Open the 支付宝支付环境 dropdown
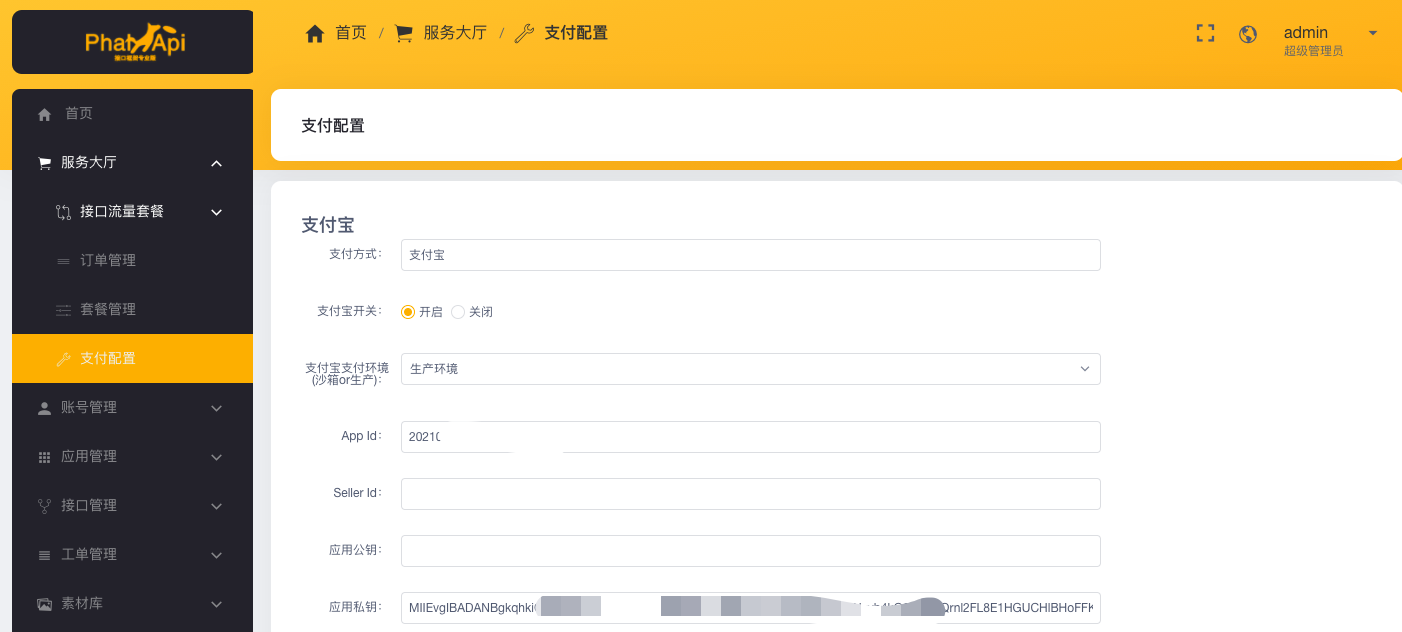The width and height of the screenshot is (1402, 632). pyautogui.click(x=750, y=369)
